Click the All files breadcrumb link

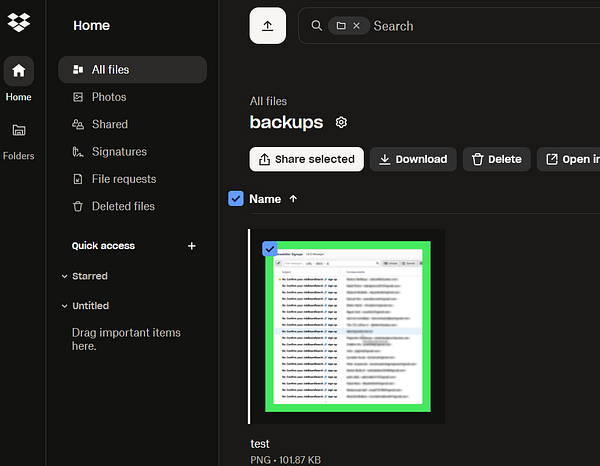[268, 101]
